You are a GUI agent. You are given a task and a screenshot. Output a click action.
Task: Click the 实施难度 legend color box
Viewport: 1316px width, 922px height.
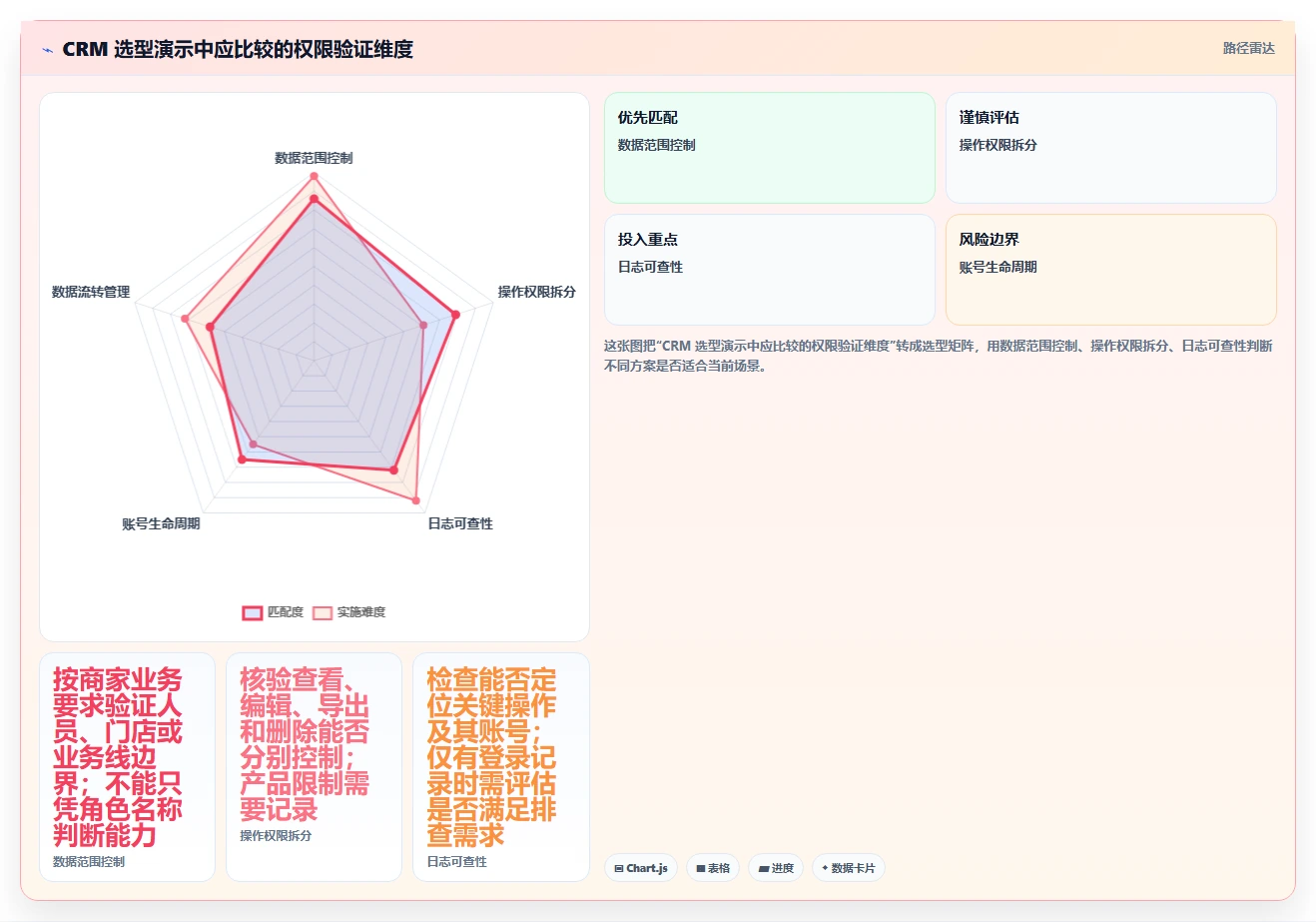[323, 612]
